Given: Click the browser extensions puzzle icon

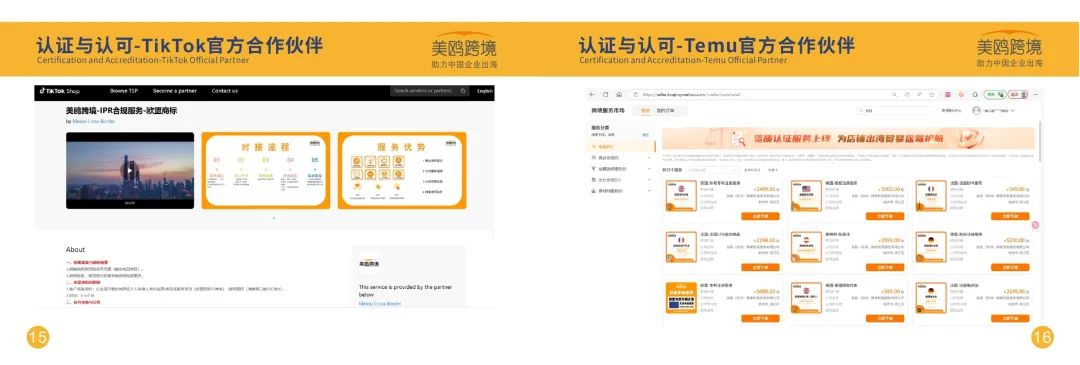Looking at the screenshot, I should (x=975, y=94).
